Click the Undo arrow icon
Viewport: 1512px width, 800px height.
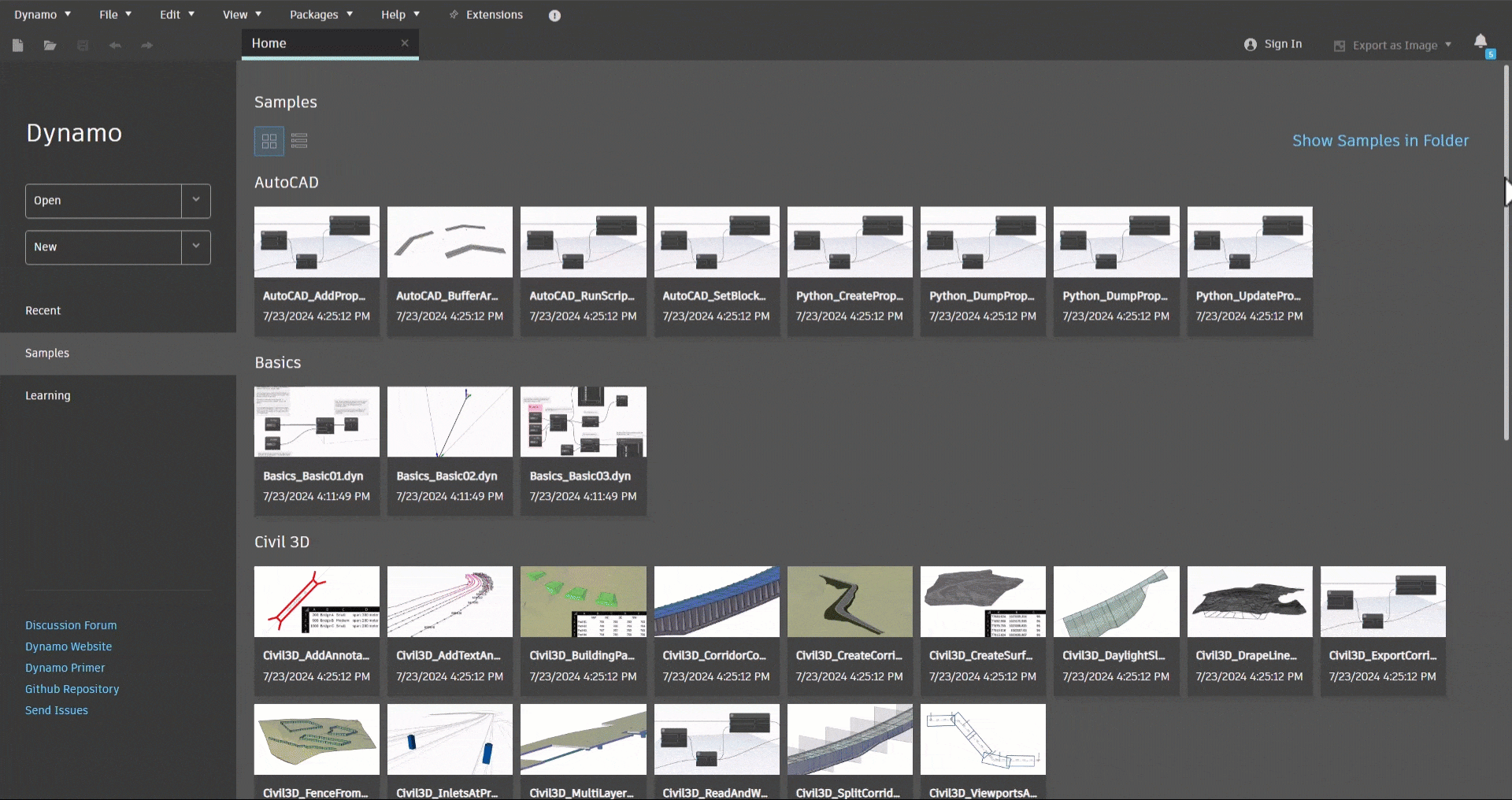[115, 46]
